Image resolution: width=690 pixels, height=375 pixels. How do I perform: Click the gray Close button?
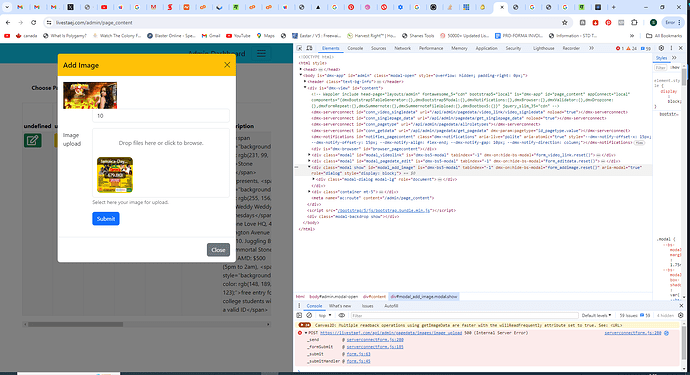pos(218,250)
